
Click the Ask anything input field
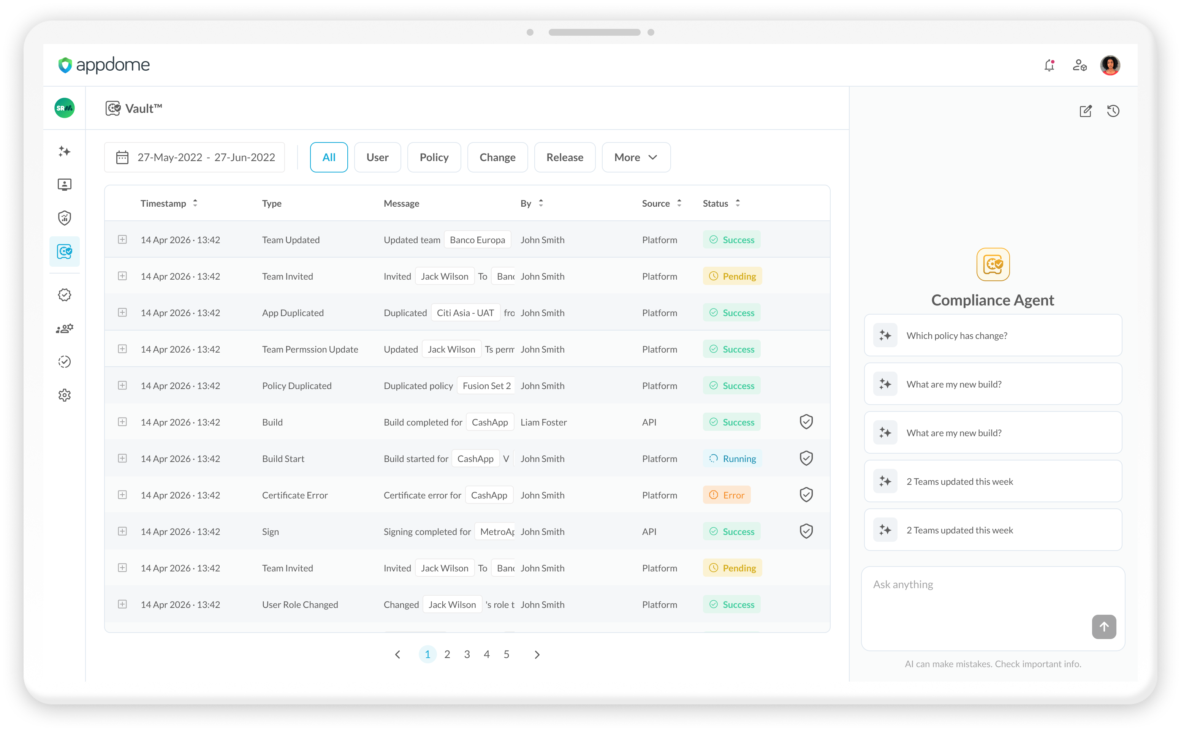[x=993, y=608]
